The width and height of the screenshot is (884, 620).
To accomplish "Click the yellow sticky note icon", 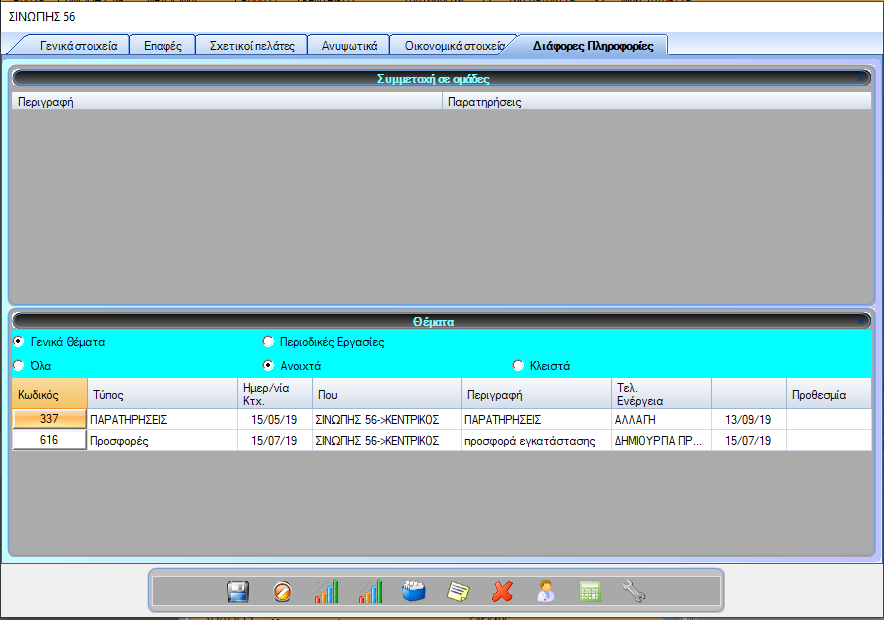I will point(458,591).
